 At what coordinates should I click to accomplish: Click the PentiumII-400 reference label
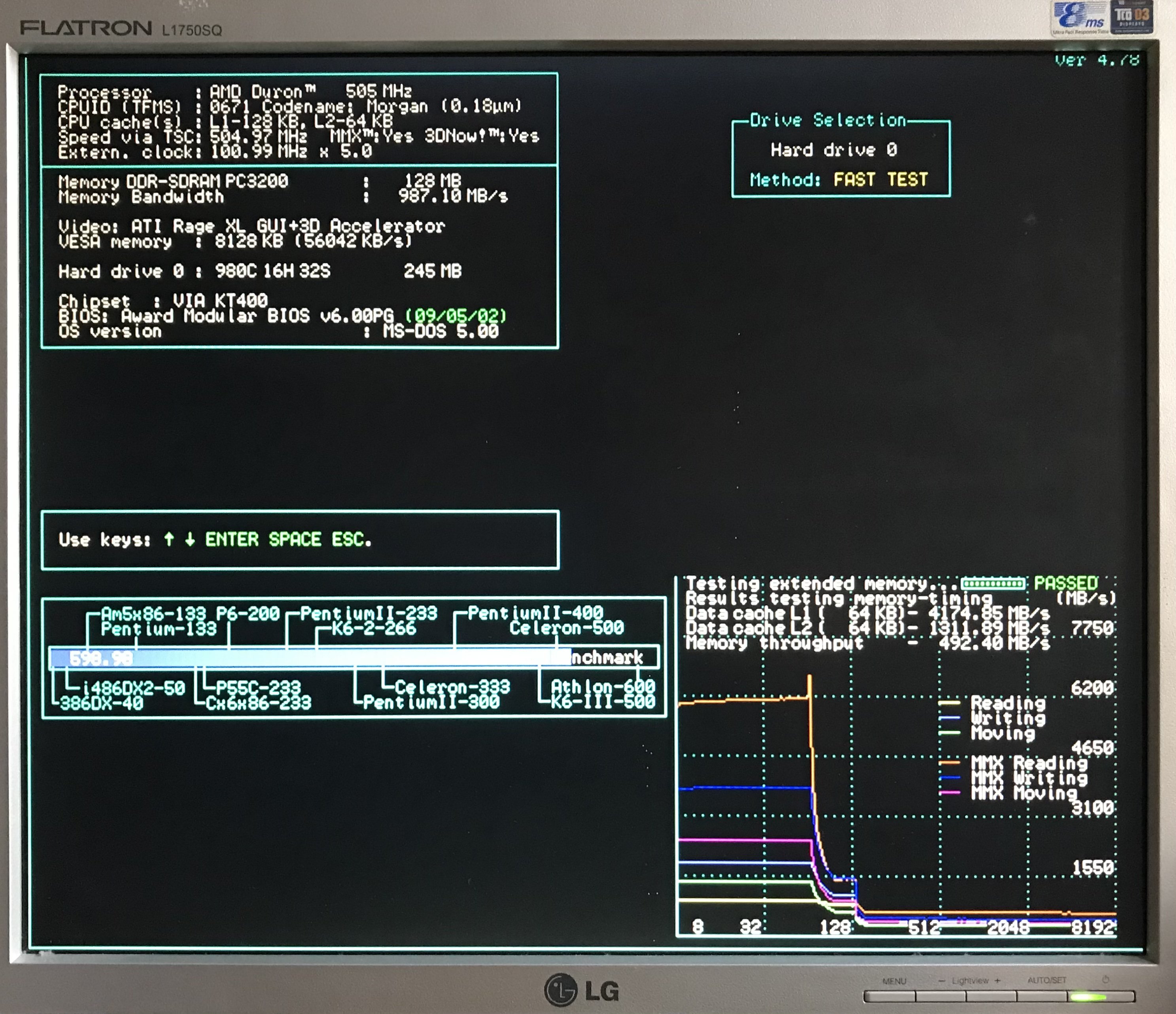coord(535,613)
